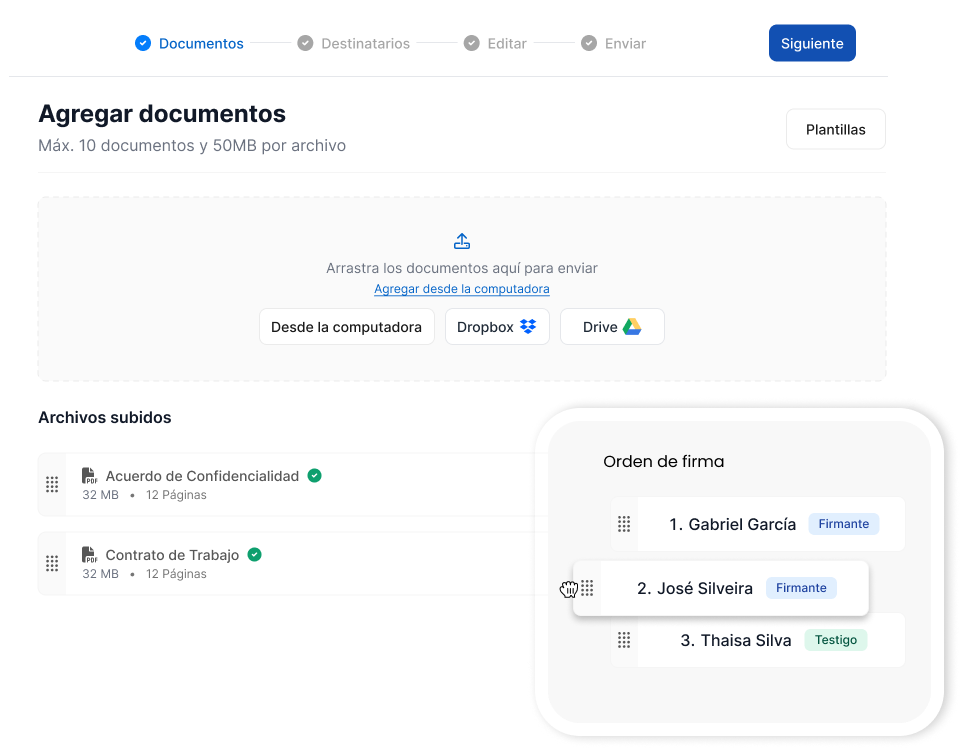Open Agregar desde la computadora link
The width and height of the screenshot is (960, 748).
[x=461, y=288]
